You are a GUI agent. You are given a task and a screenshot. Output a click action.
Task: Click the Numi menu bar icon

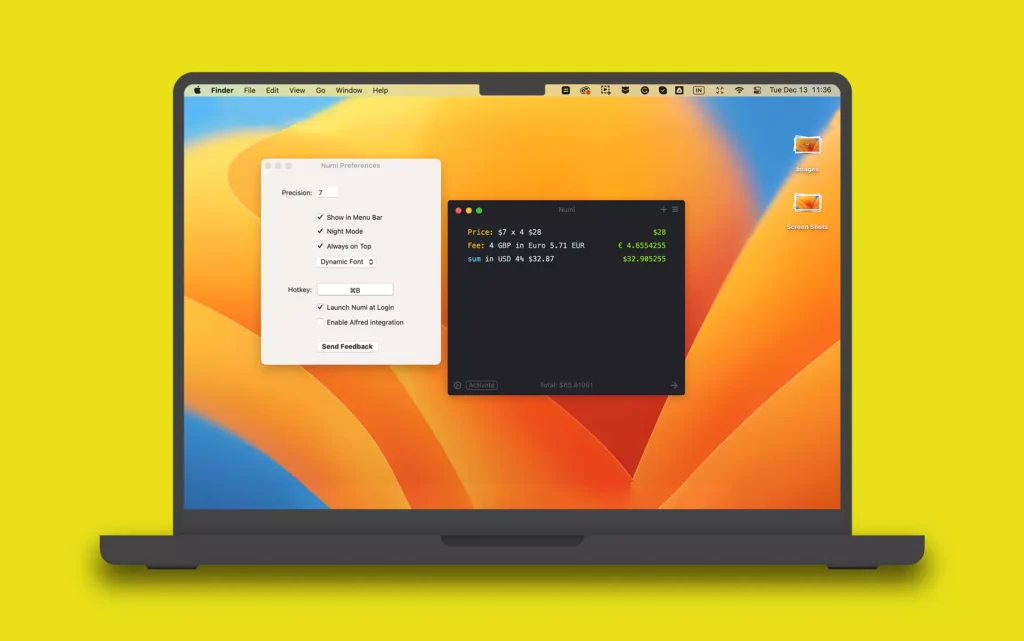(566, 90)
